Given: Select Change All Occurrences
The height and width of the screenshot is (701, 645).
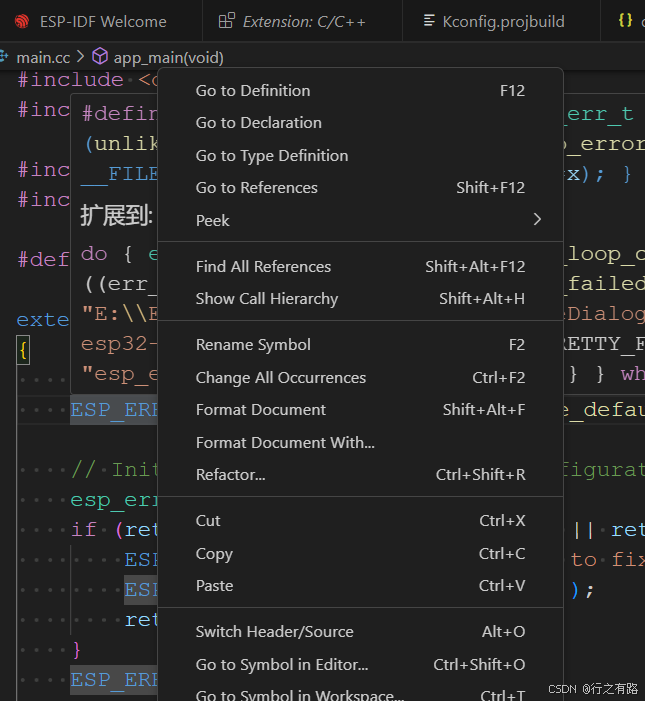Looking at the screenshot, I should 281,378.
